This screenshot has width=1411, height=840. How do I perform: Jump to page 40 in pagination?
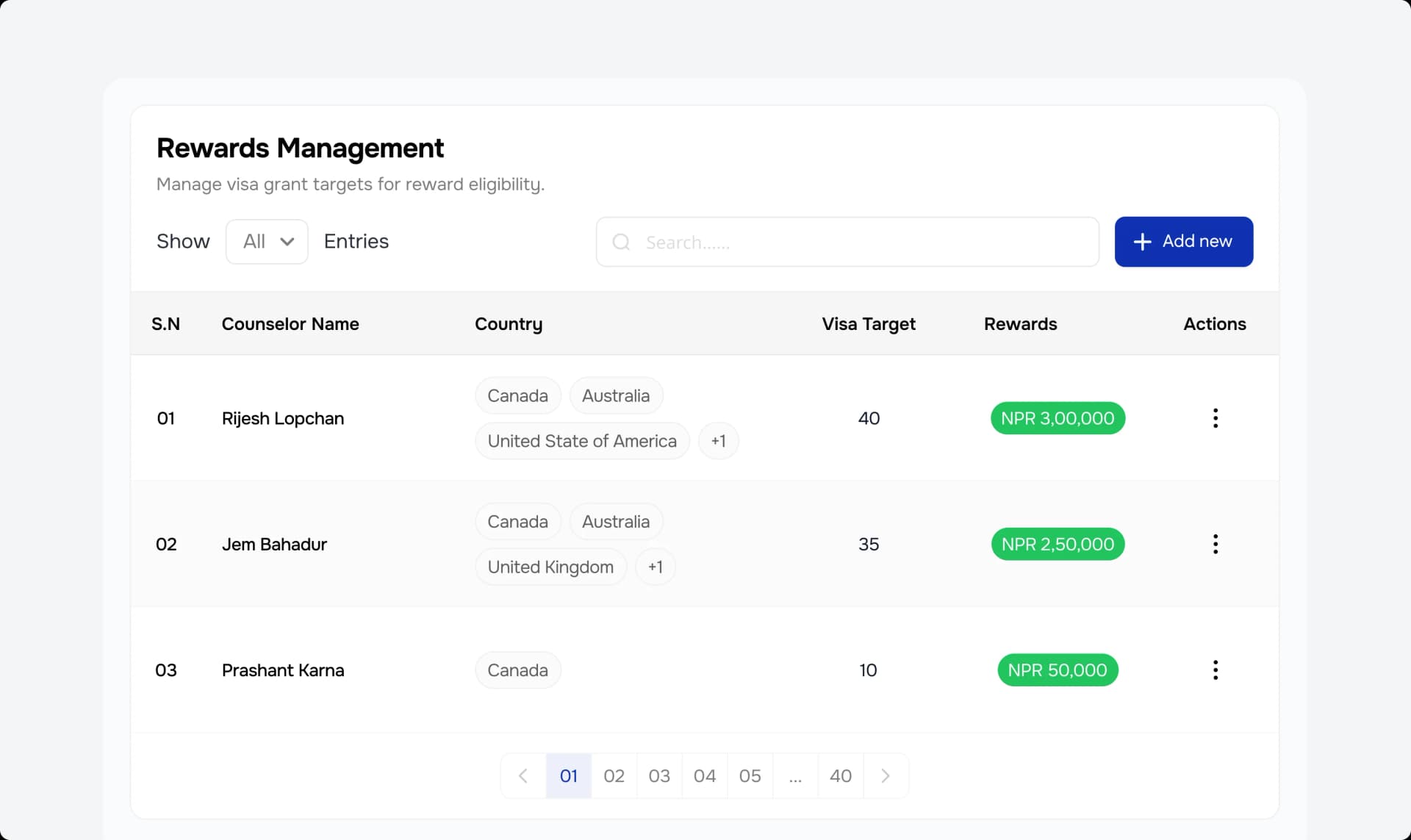[x=840, y=775]
